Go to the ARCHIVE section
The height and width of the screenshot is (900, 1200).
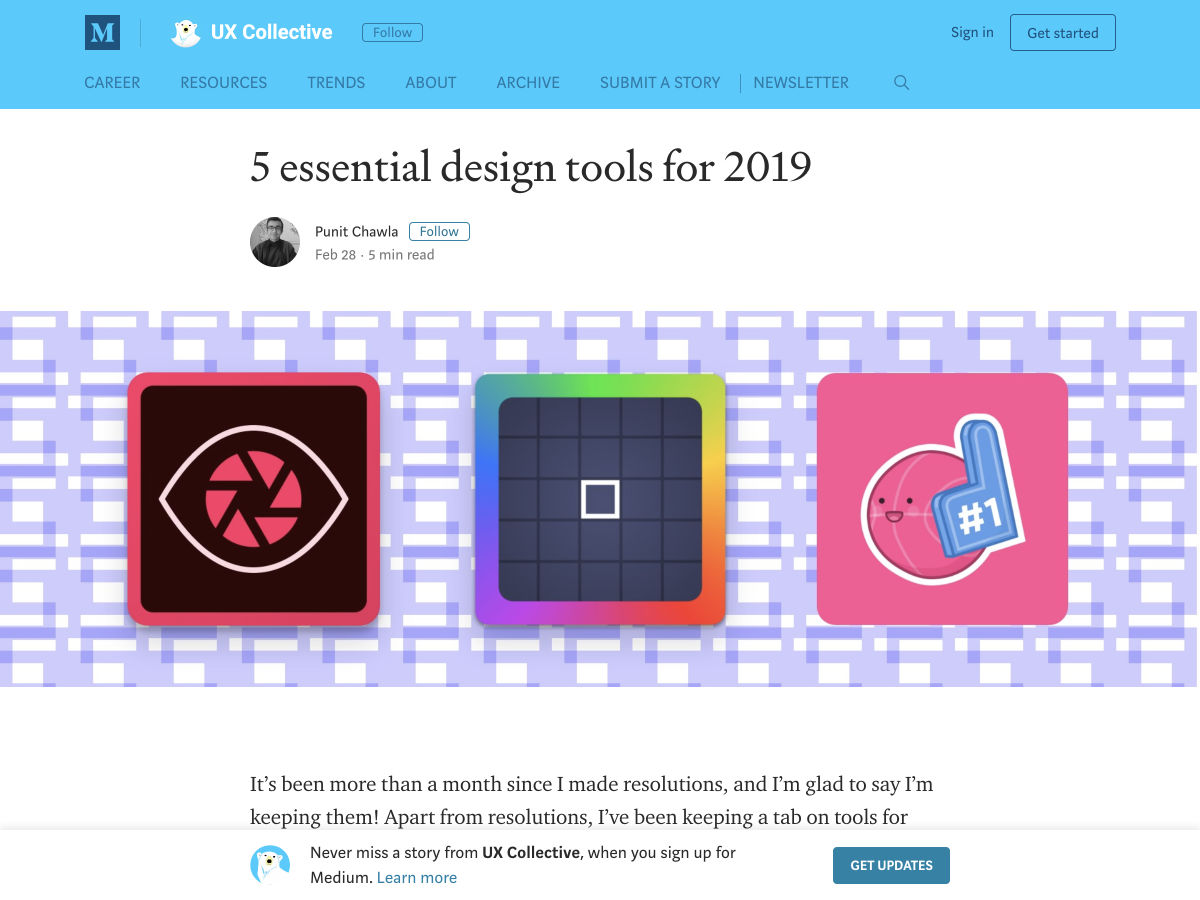pyautogui.click(x=528, y=83)
